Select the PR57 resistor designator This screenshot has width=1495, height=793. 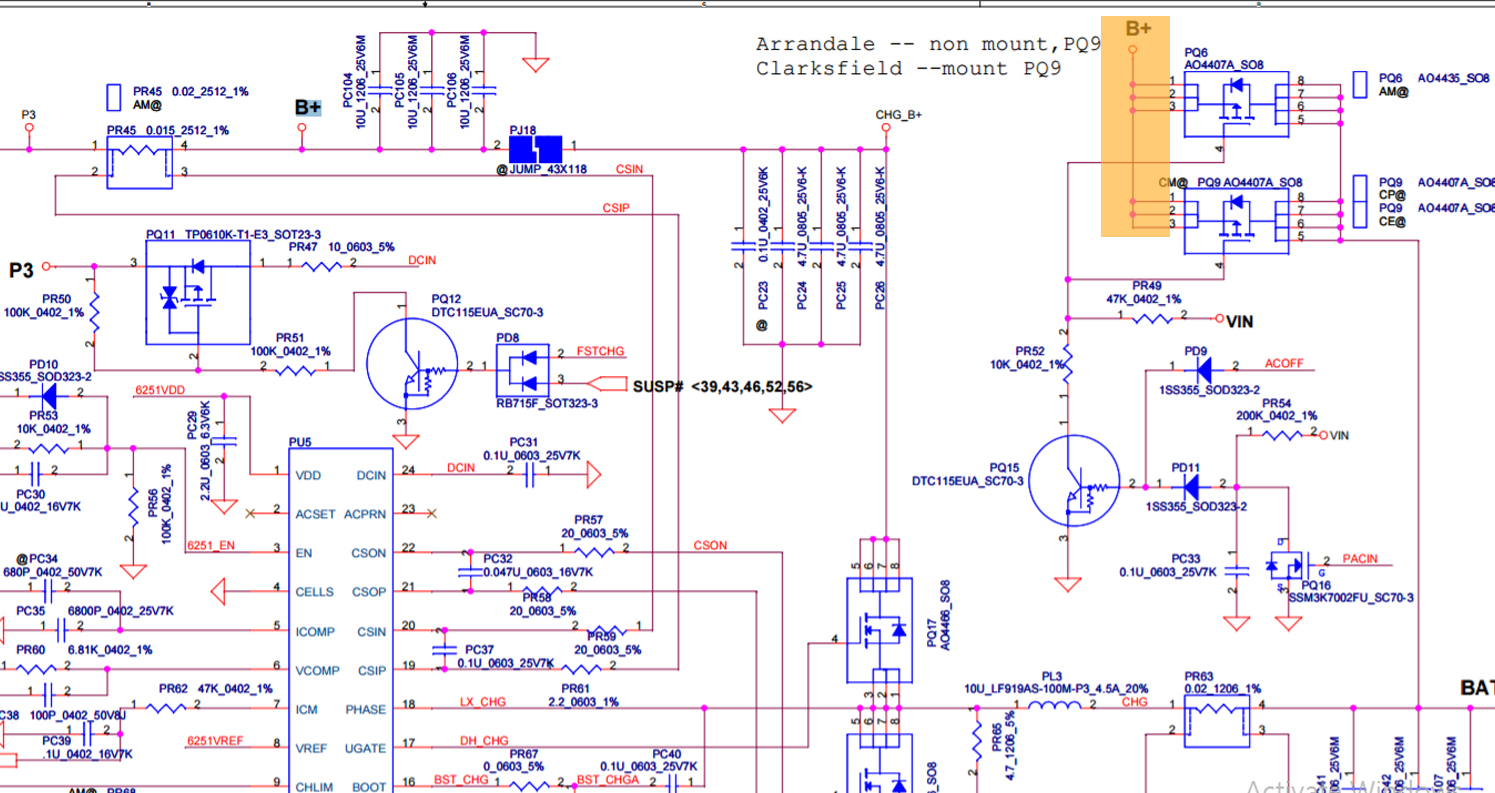[x=589, y=520]
